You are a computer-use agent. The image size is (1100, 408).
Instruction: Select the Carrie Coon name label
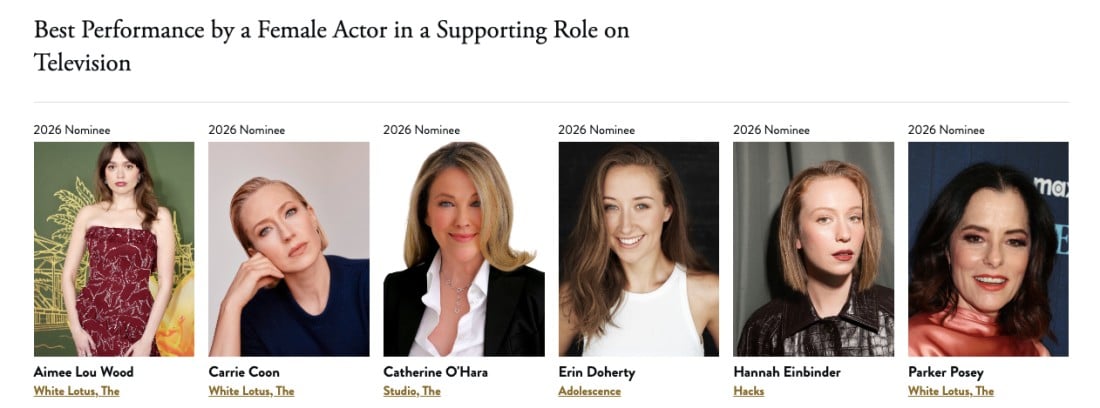[x=244, y=372]
